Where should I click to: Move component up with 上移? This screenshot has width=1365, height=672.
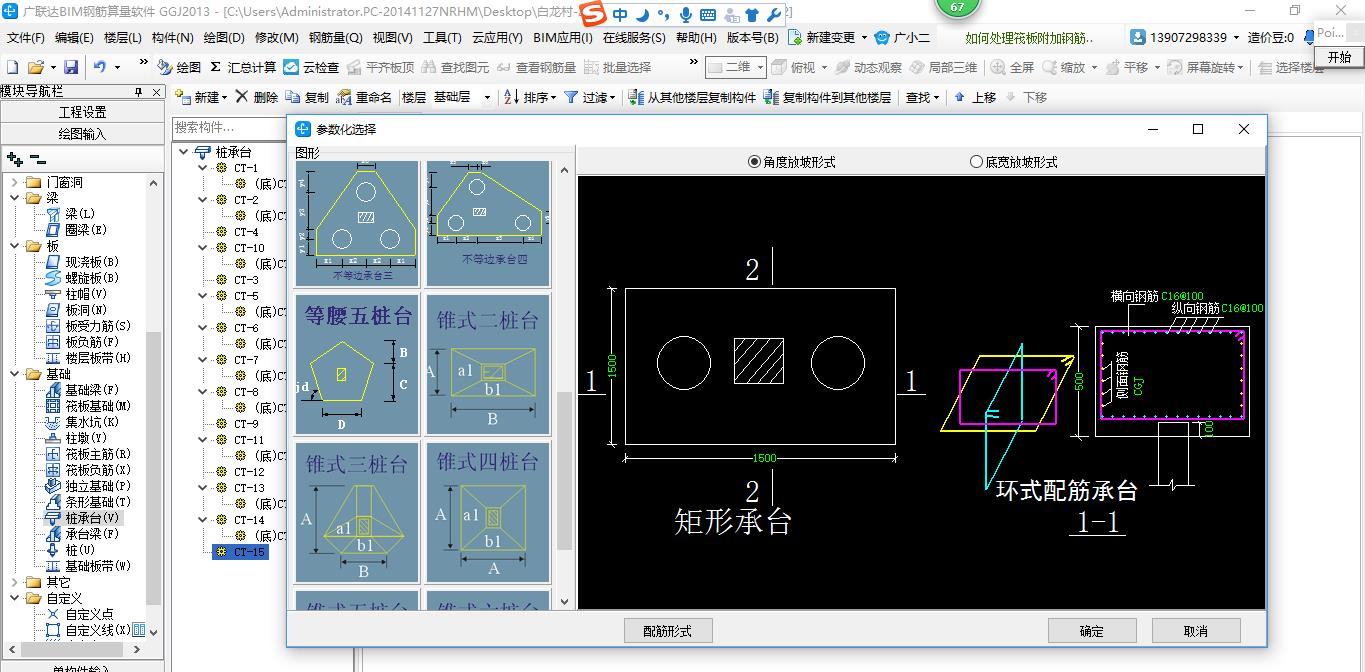pos(975,97)
